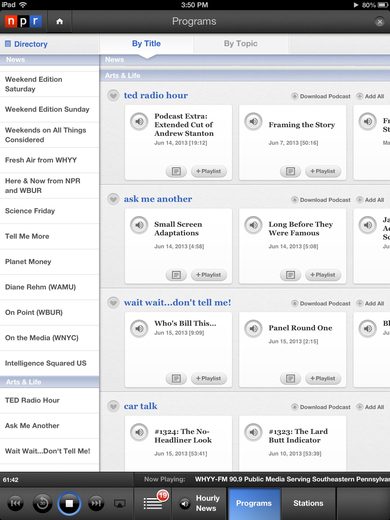The image size is (390, 520).
Task: Open car talk program title
Action: 140,406
